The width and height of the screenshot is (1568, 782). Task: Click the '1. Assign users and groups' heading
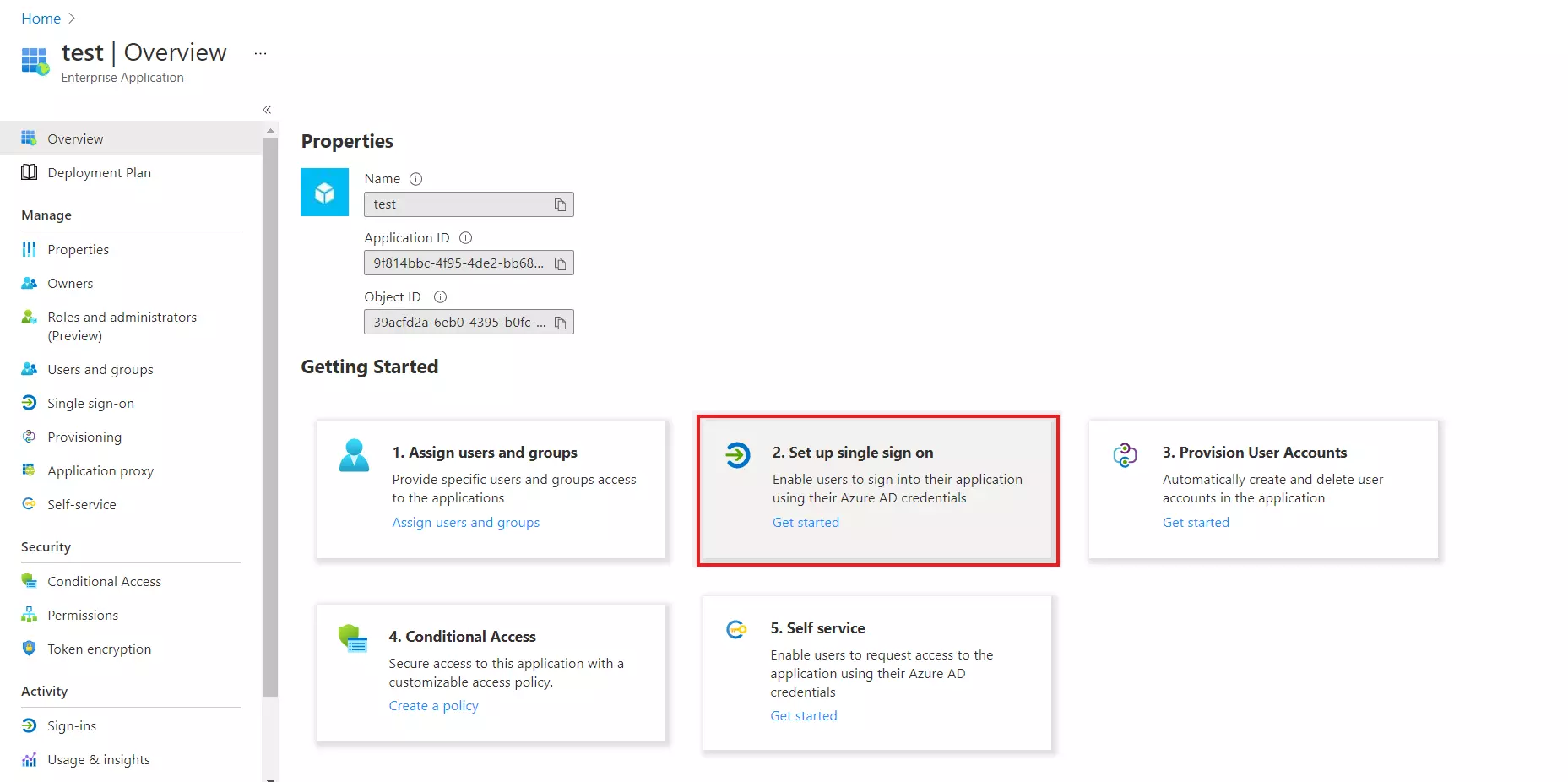point(485,453)
